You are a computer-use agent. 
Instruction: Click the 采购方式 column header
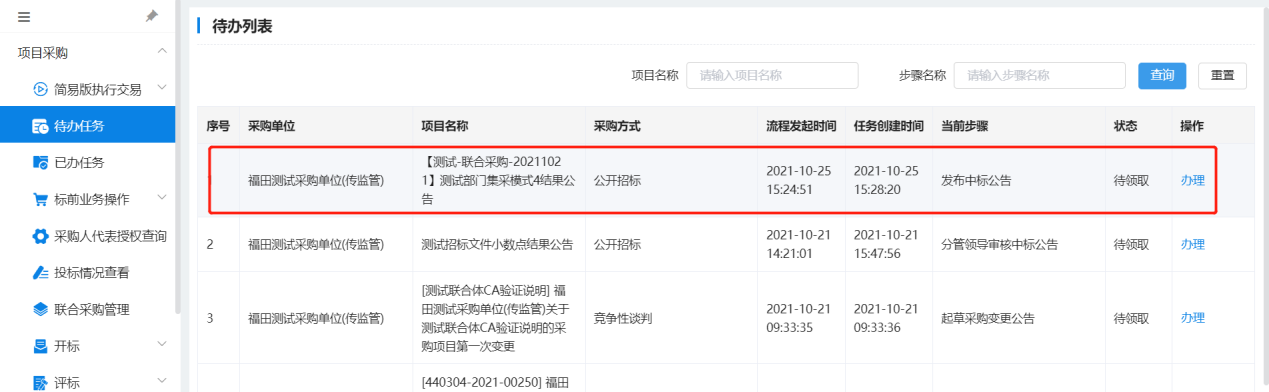[617, 127]
